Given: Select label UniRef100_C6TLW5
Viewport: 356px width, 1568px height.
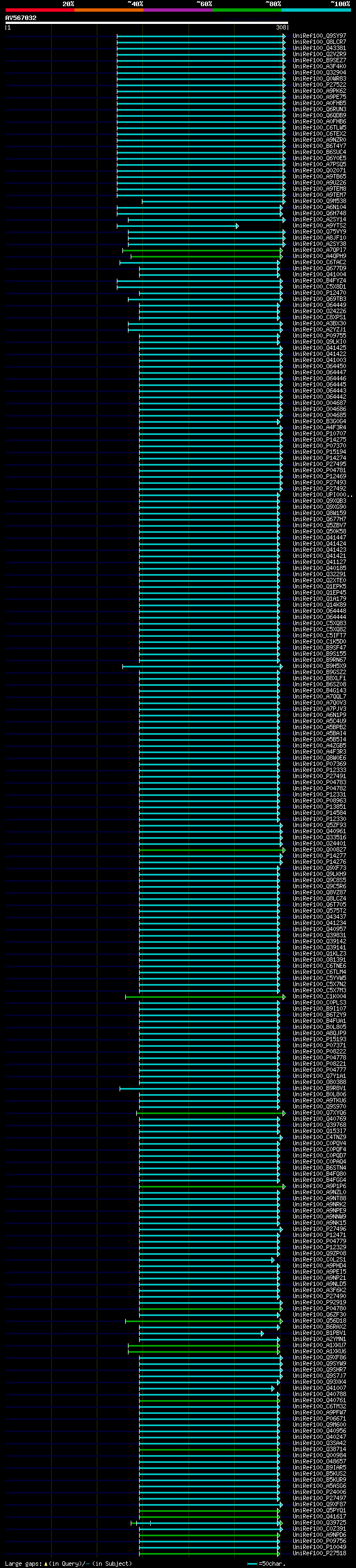Looking at the screenshot, I should 319,128.
